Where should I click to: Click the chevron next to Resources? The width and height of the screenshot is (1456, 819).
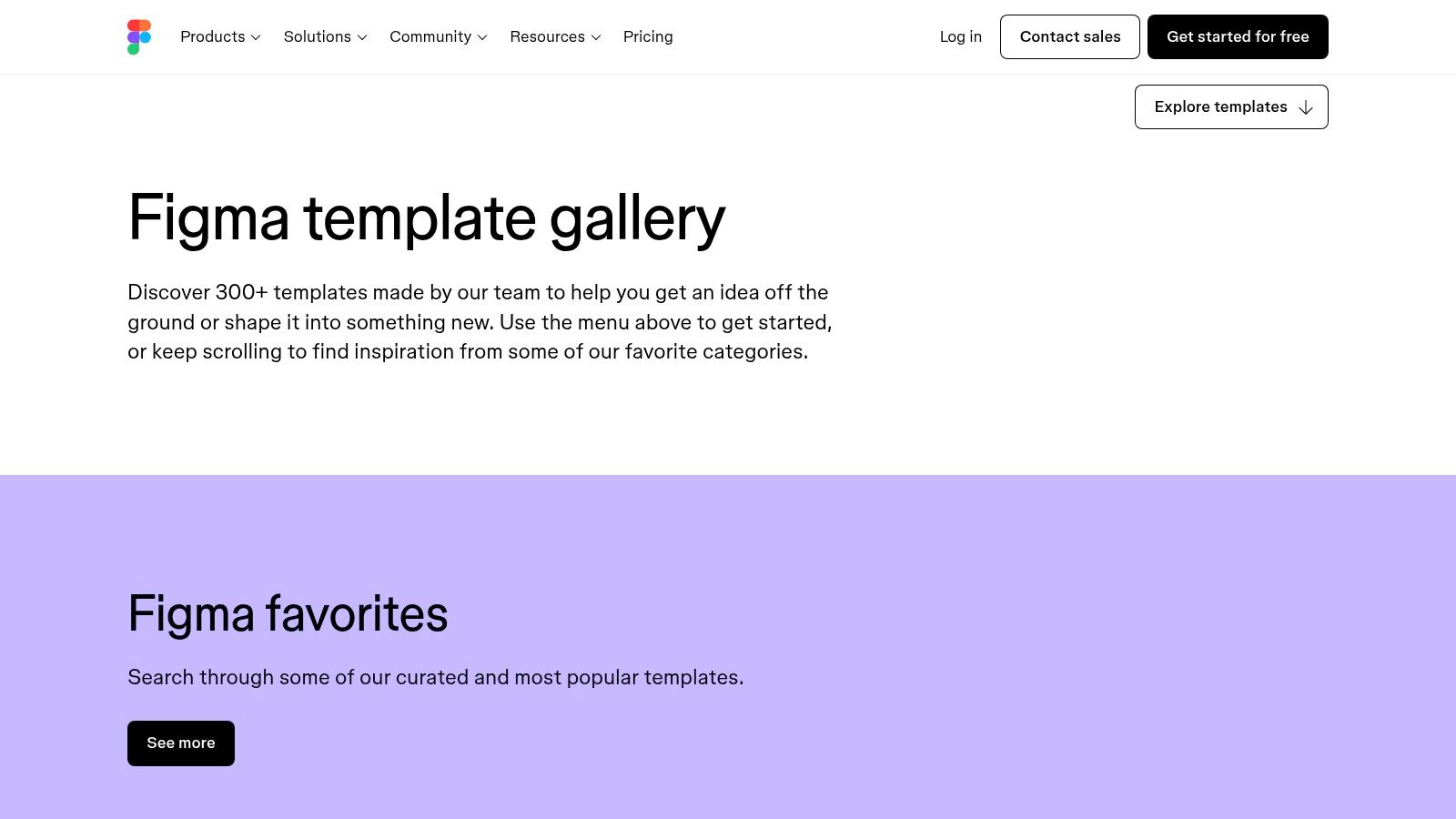tap(594, 37)
